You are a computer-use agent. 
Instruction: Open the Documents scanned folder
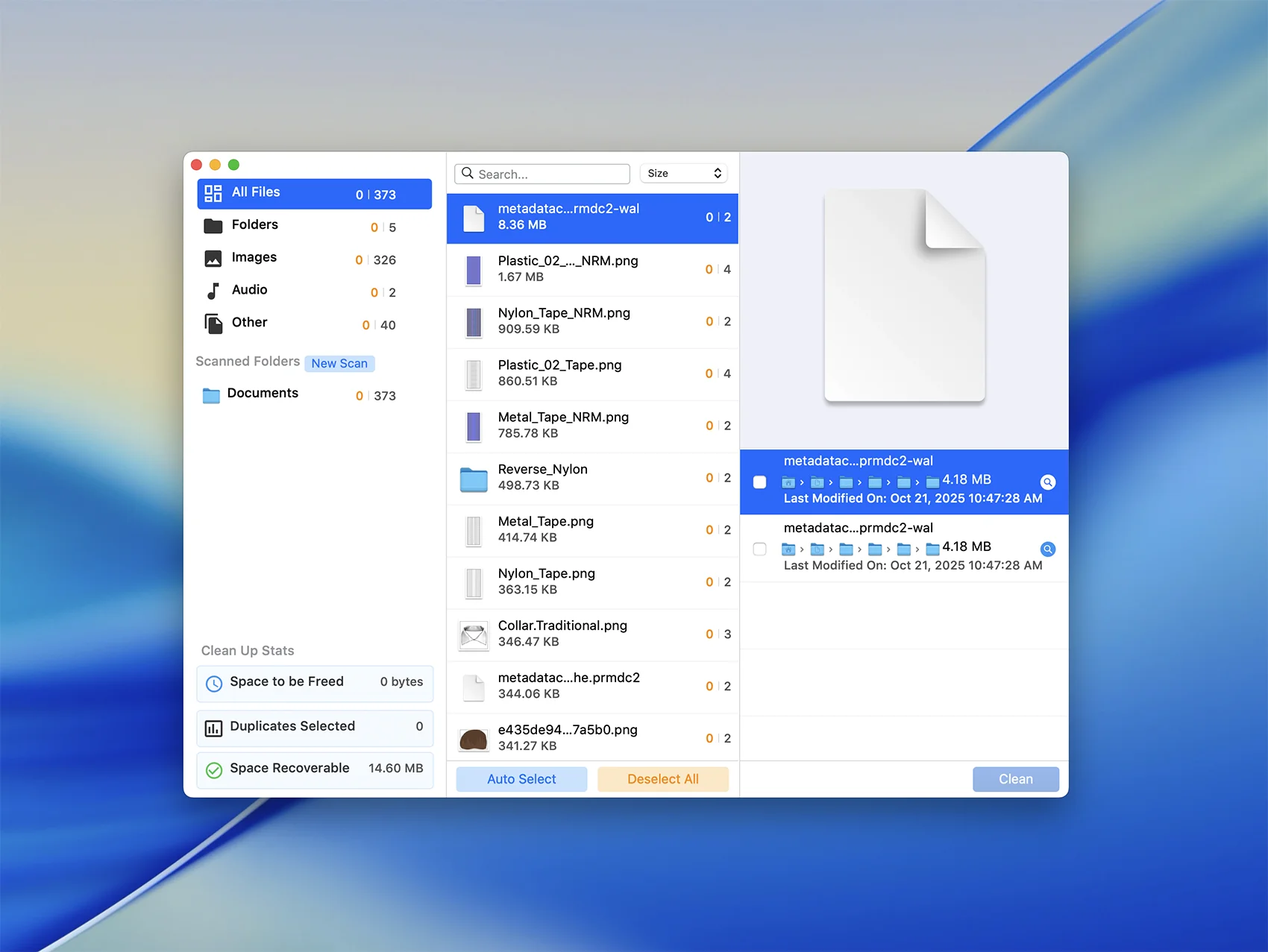tap(262, 394)
